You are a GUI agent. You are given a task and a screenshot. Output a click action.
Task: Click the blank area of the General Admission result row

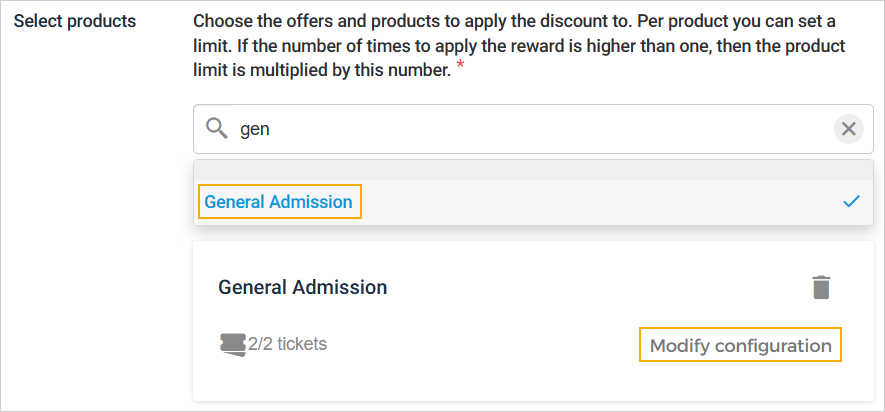point(600,202)
